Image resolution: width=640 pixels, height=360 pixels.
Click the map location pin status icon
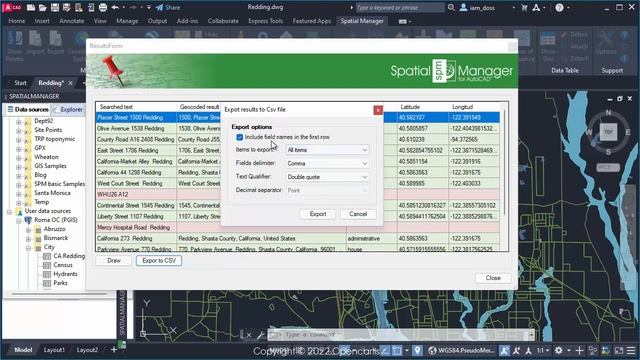click(x=417, y=350)
